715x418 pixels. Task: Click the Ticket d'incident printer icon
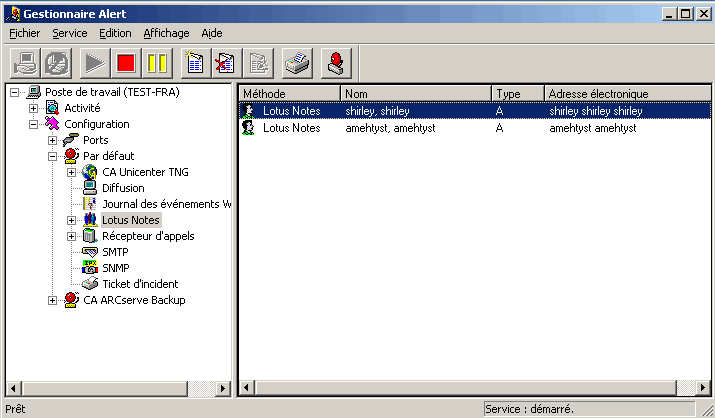point(90,284)
